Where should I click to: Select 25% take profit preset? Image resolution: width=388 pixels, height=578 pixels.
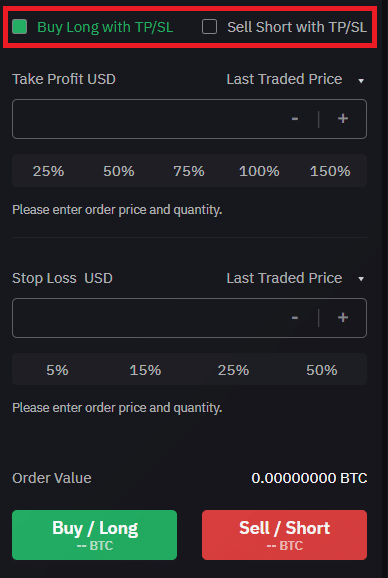tap(48, 171)
